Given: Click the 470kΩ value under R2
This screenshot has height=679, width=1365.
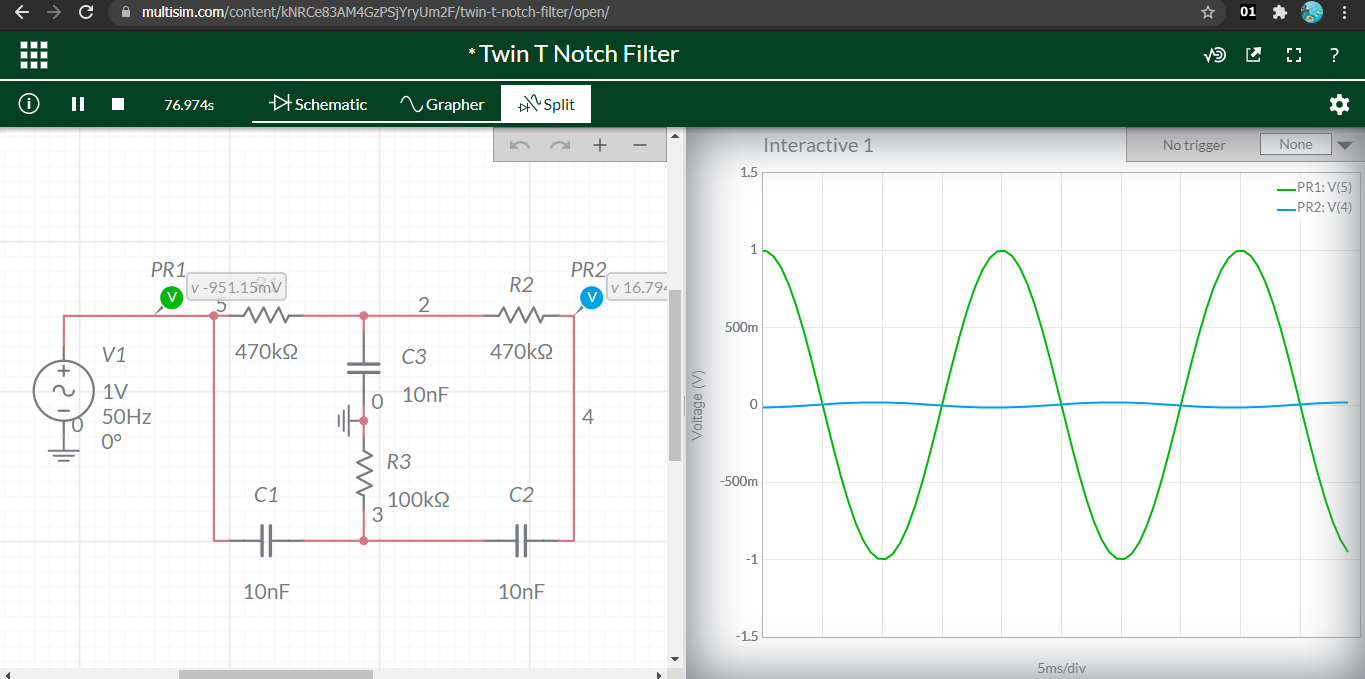Looking at the screenshot, I should [x=521, y=352].
